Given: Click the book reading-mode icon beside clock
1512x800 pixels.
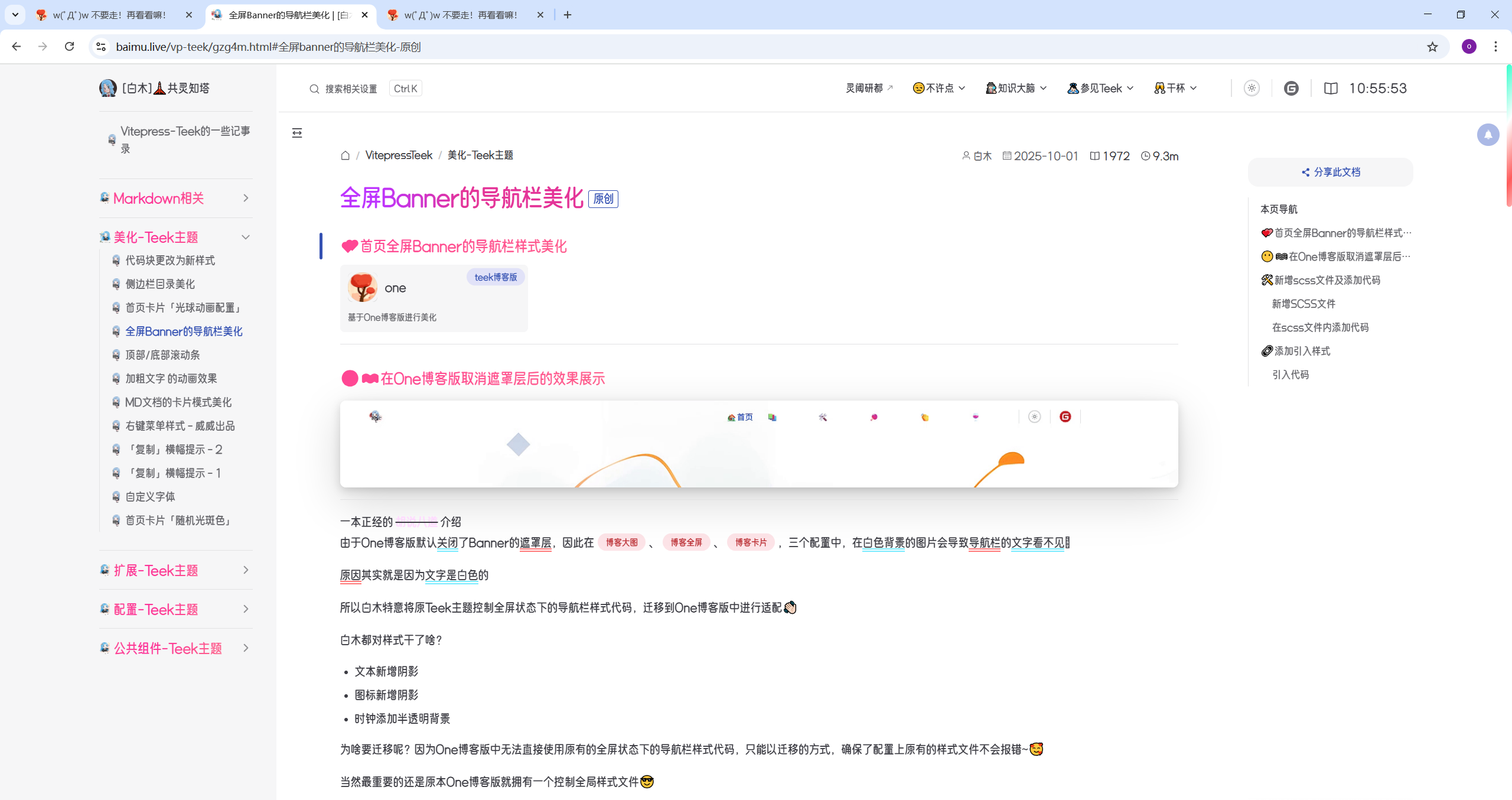Looking at the screenshot, I should point(1331,88).
